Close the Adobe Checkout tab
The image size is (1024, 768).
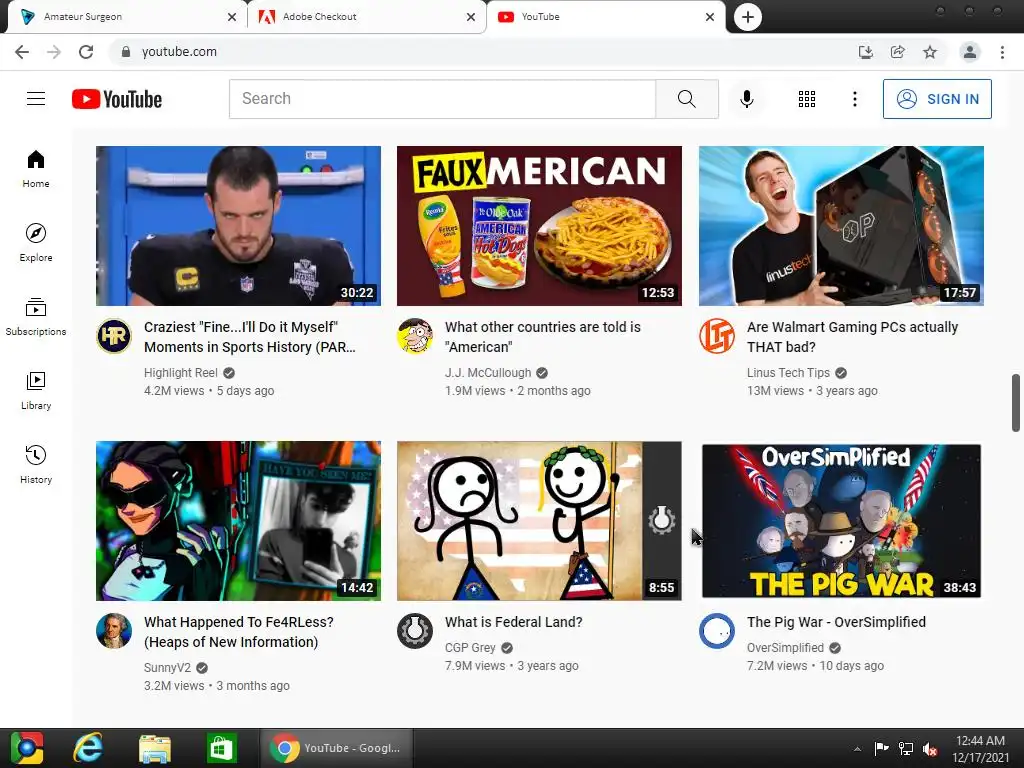pos(471,17)
